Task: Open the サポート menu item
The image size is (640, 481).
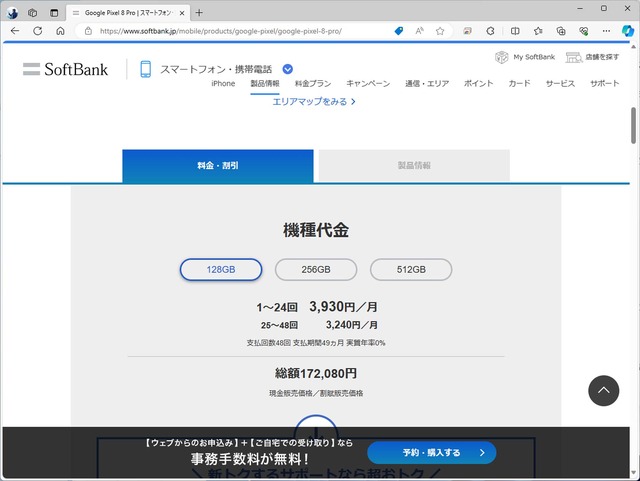Action: tap(604, 84)
